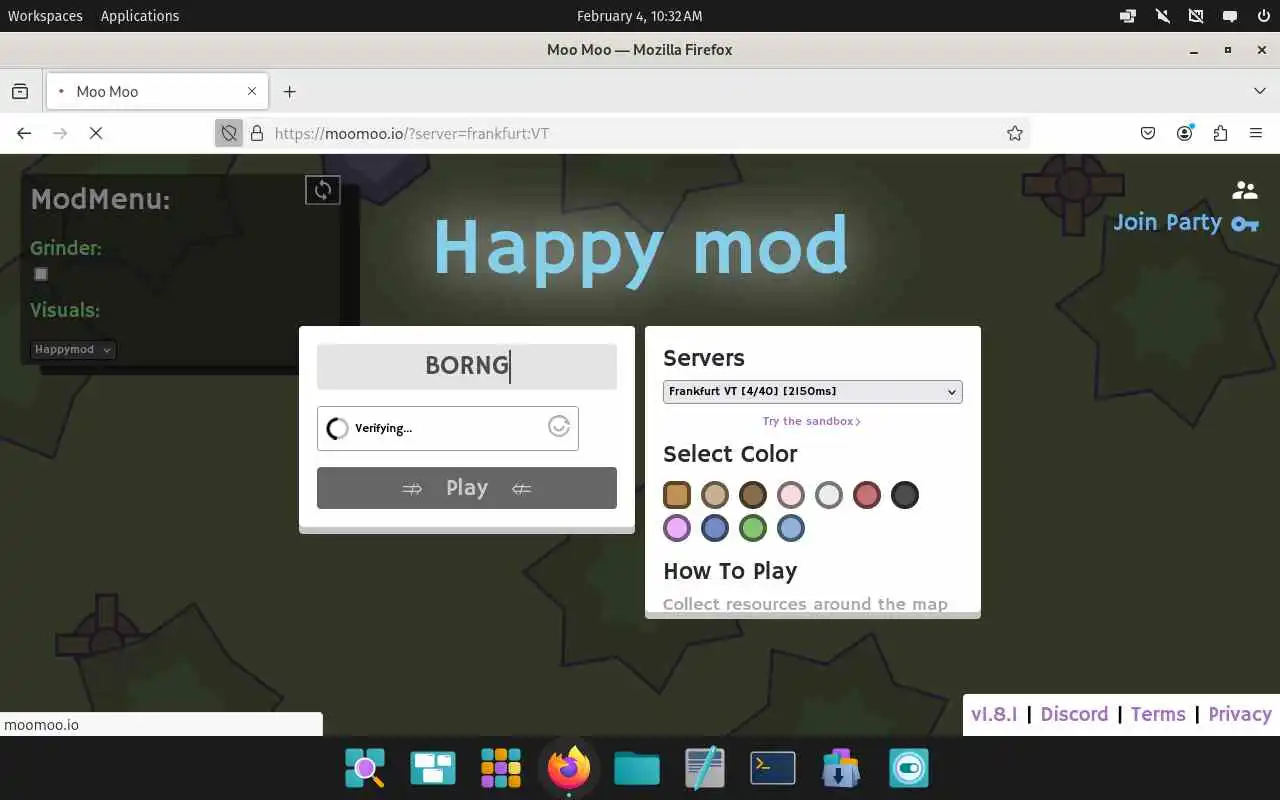This screenshot has height=800, width=1280.
Task: Open the Frankfurt VT server dropdown
Action: [x=812, y=391]
